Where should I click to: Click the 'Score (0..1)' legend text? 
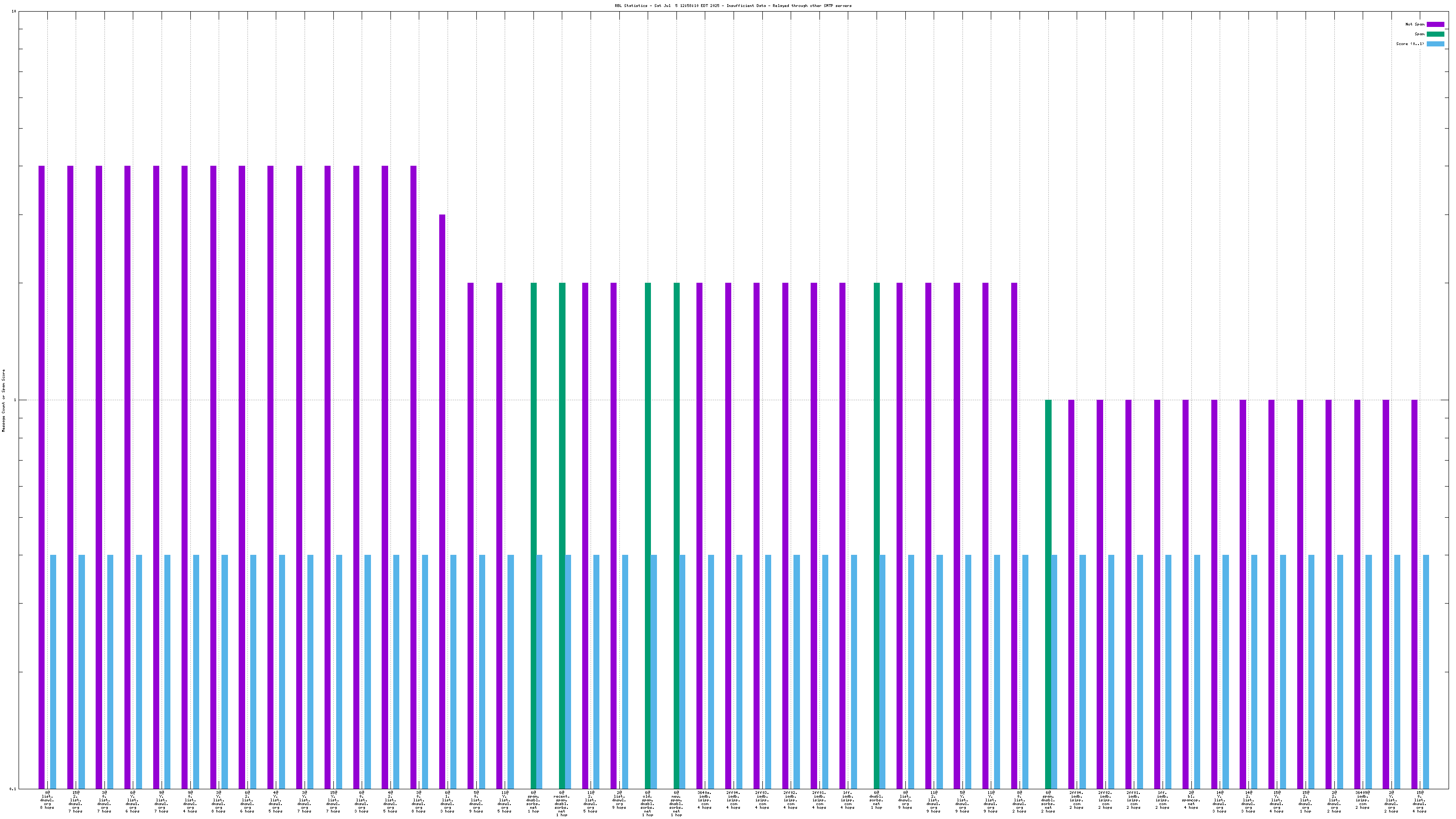[1410, 44]
